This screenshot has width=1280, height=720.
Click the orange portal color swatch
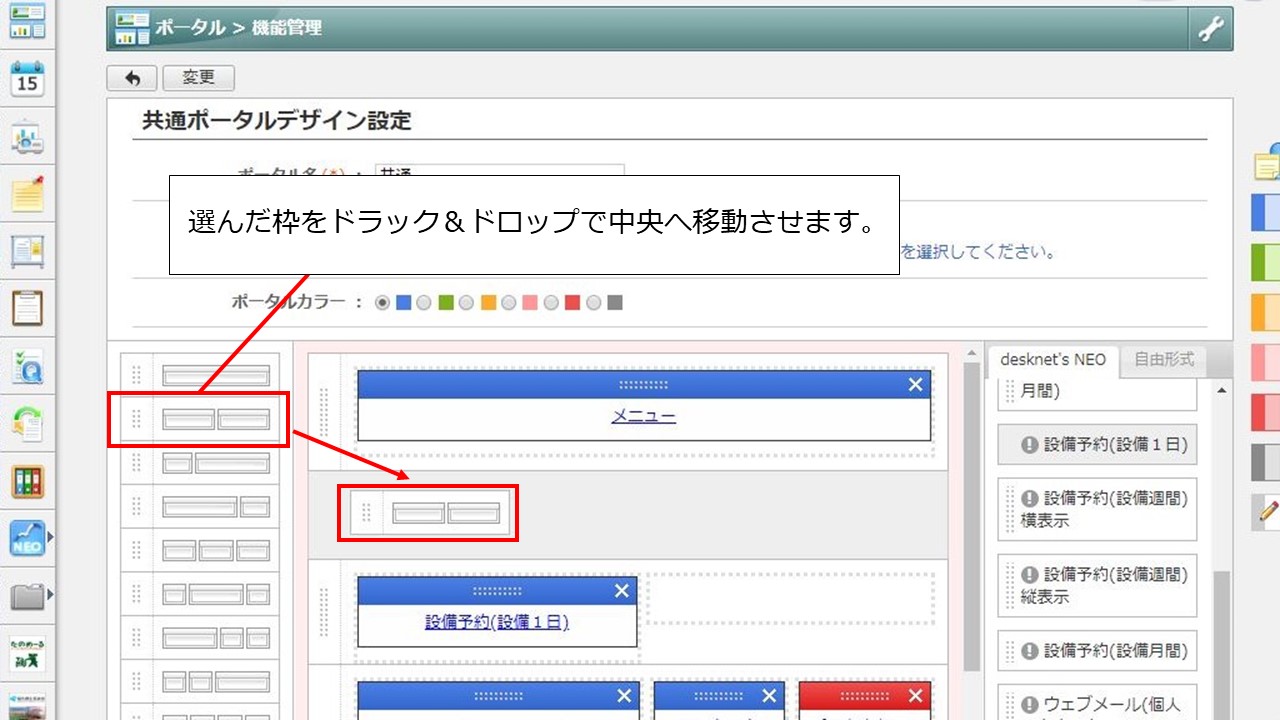tap(488, 302)
